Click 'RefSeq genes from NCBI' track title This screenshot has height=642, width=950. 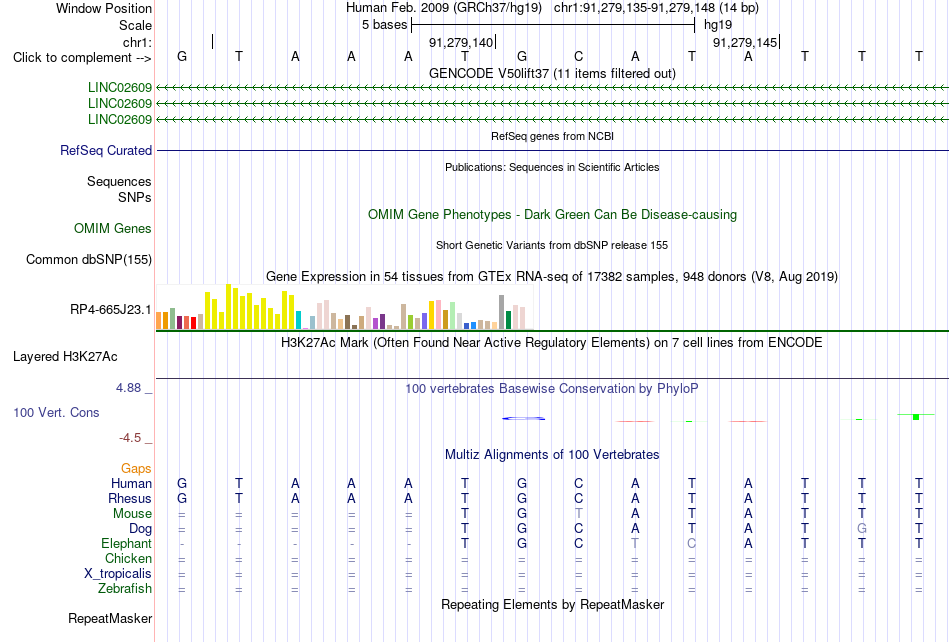(552, 136)
